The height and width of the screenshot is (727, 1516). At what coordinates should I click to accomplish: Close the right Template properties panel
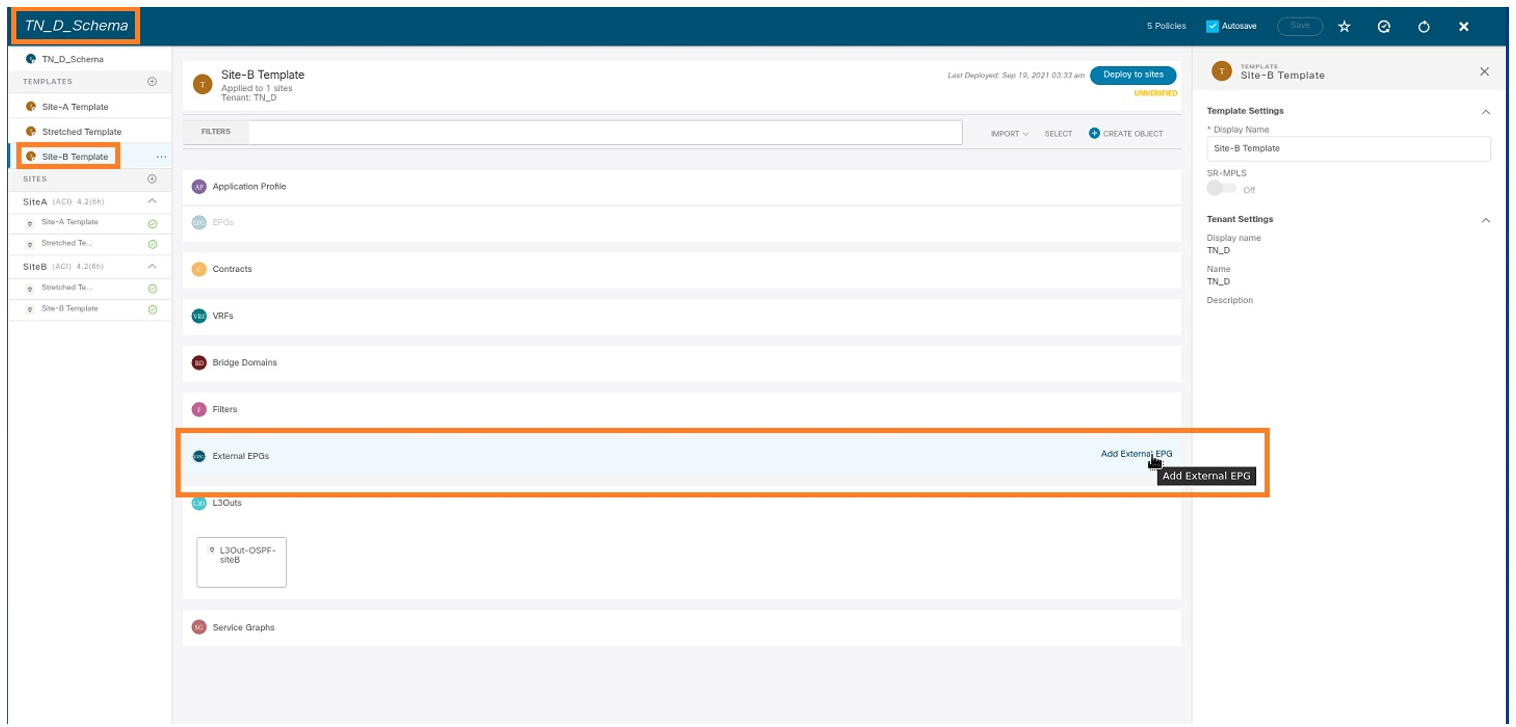[1484, 71]
